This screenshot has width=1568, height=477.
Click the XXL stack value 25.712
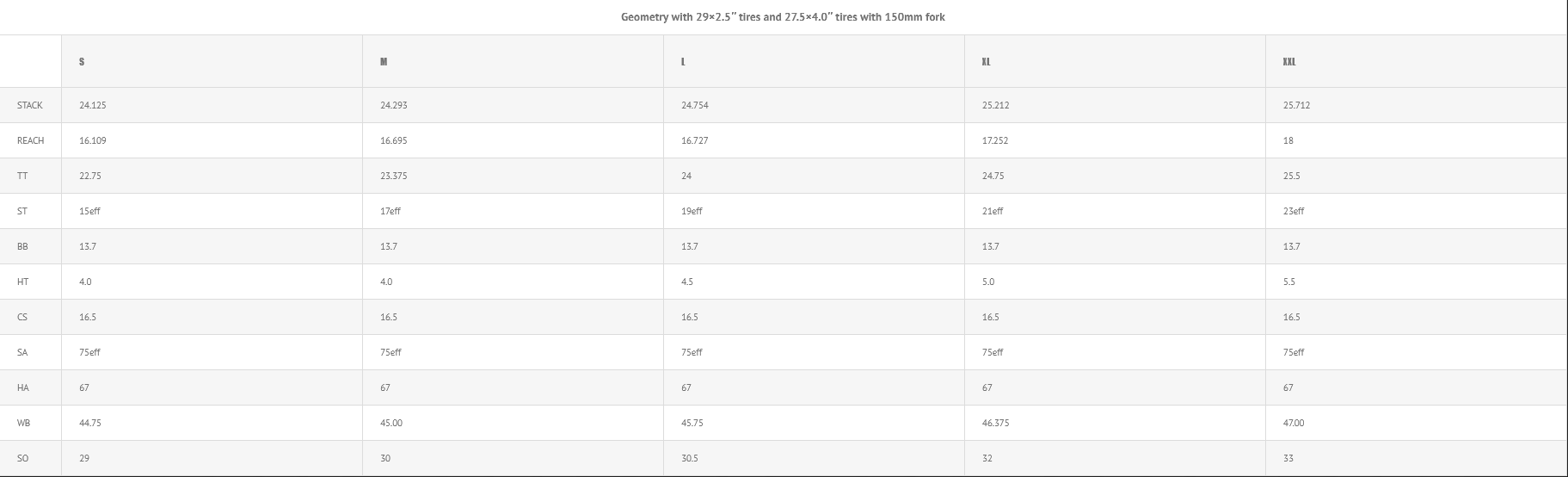coord(1296,105)
